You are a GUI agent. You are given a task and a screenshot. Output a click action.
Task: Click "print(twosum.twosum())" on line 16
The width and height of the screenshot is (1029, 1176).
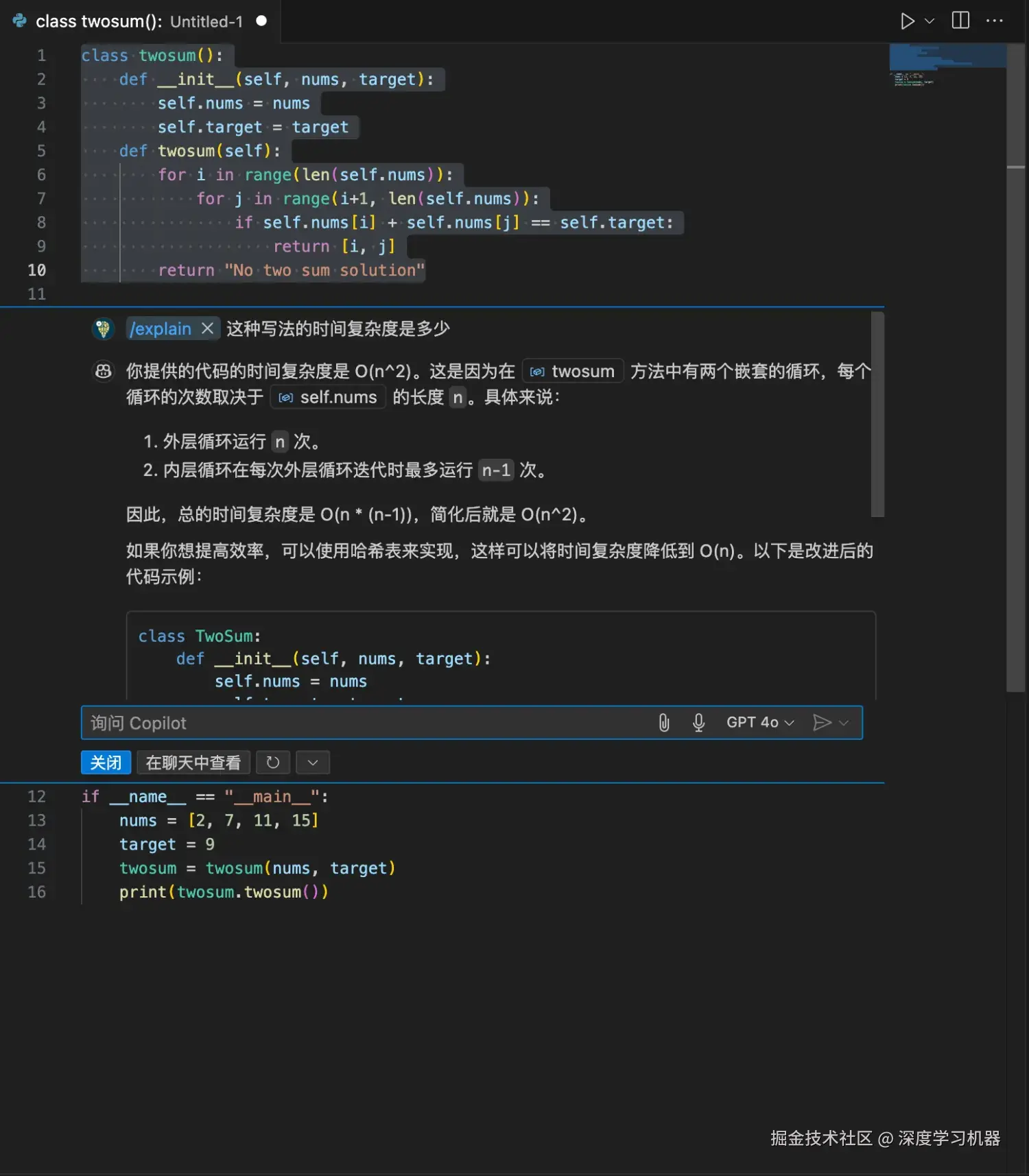(x=224, y=892)
